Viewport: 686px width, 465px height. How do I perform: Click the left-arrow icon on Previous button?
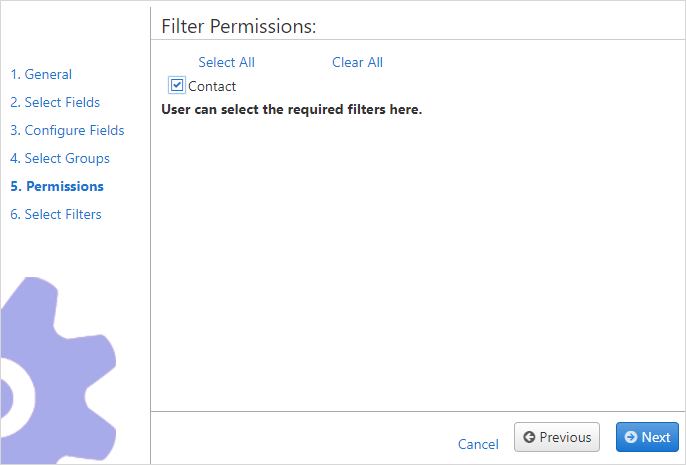click(529, 437)
